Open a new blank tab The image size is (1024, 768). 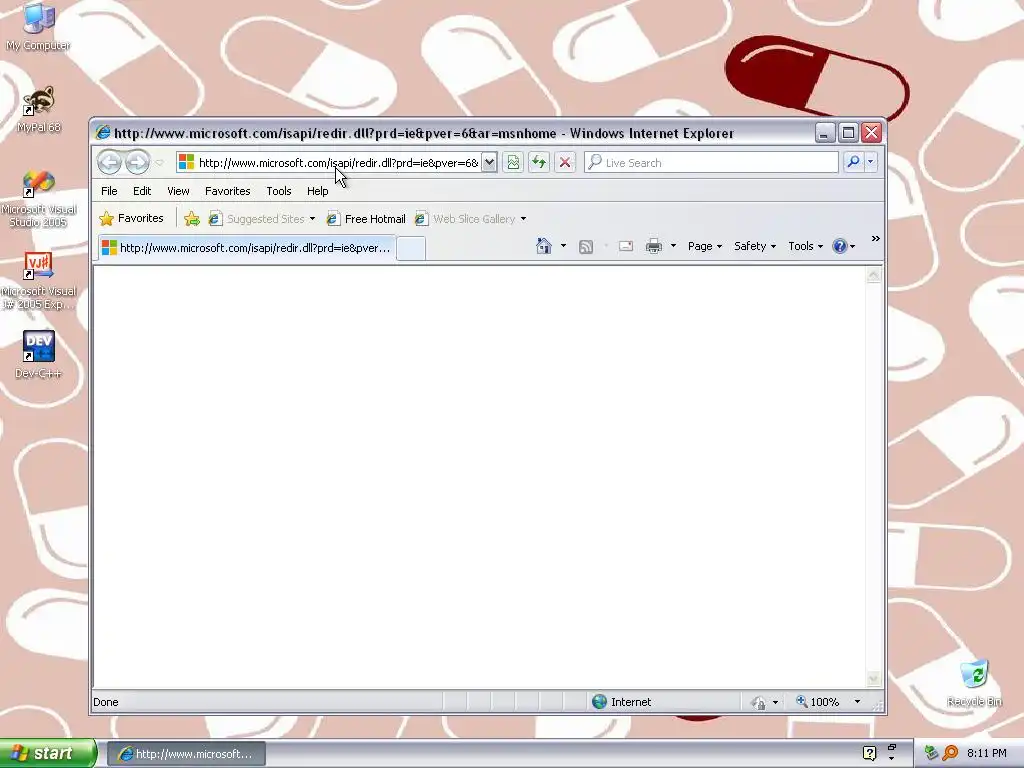click(x=411, y=248)
